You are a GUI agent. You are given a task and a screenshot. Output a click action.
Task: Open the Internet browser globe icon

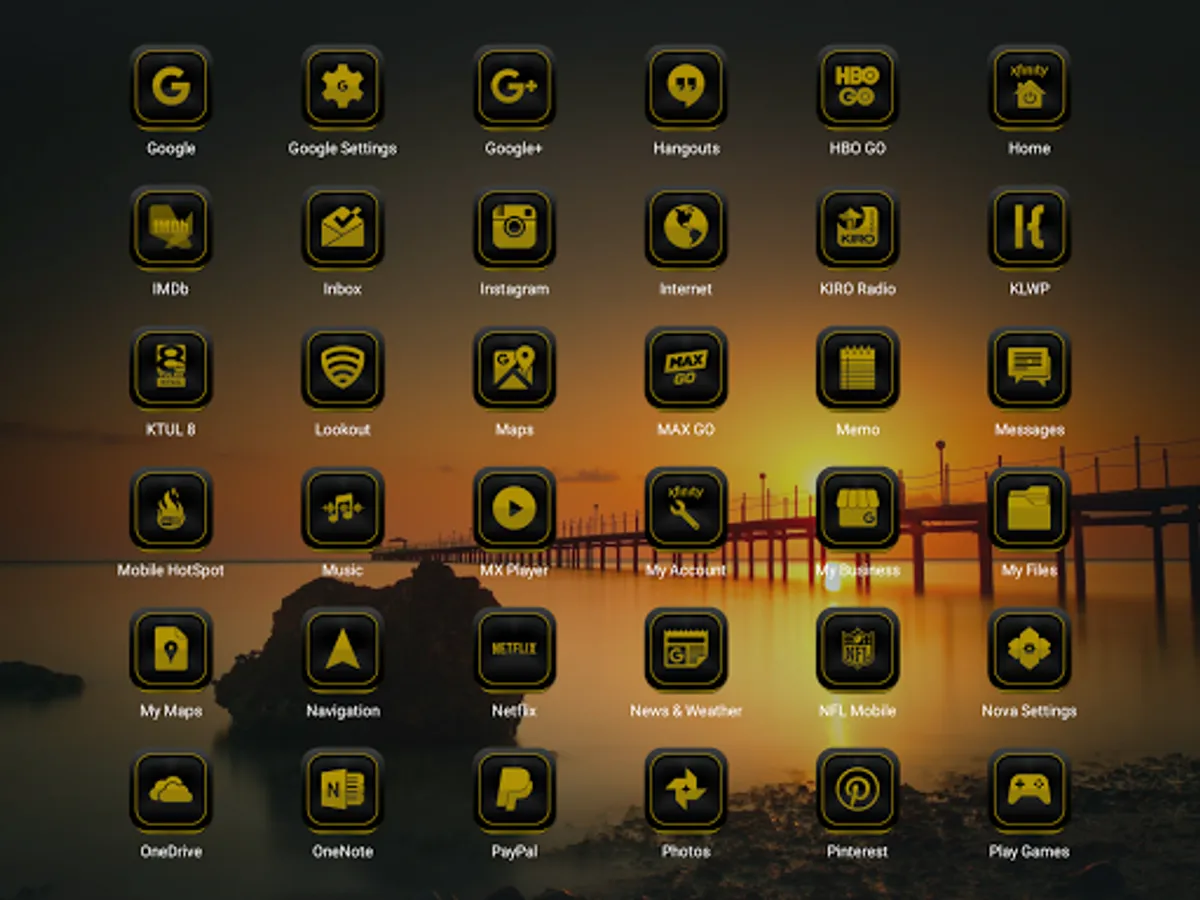[686, 228]
